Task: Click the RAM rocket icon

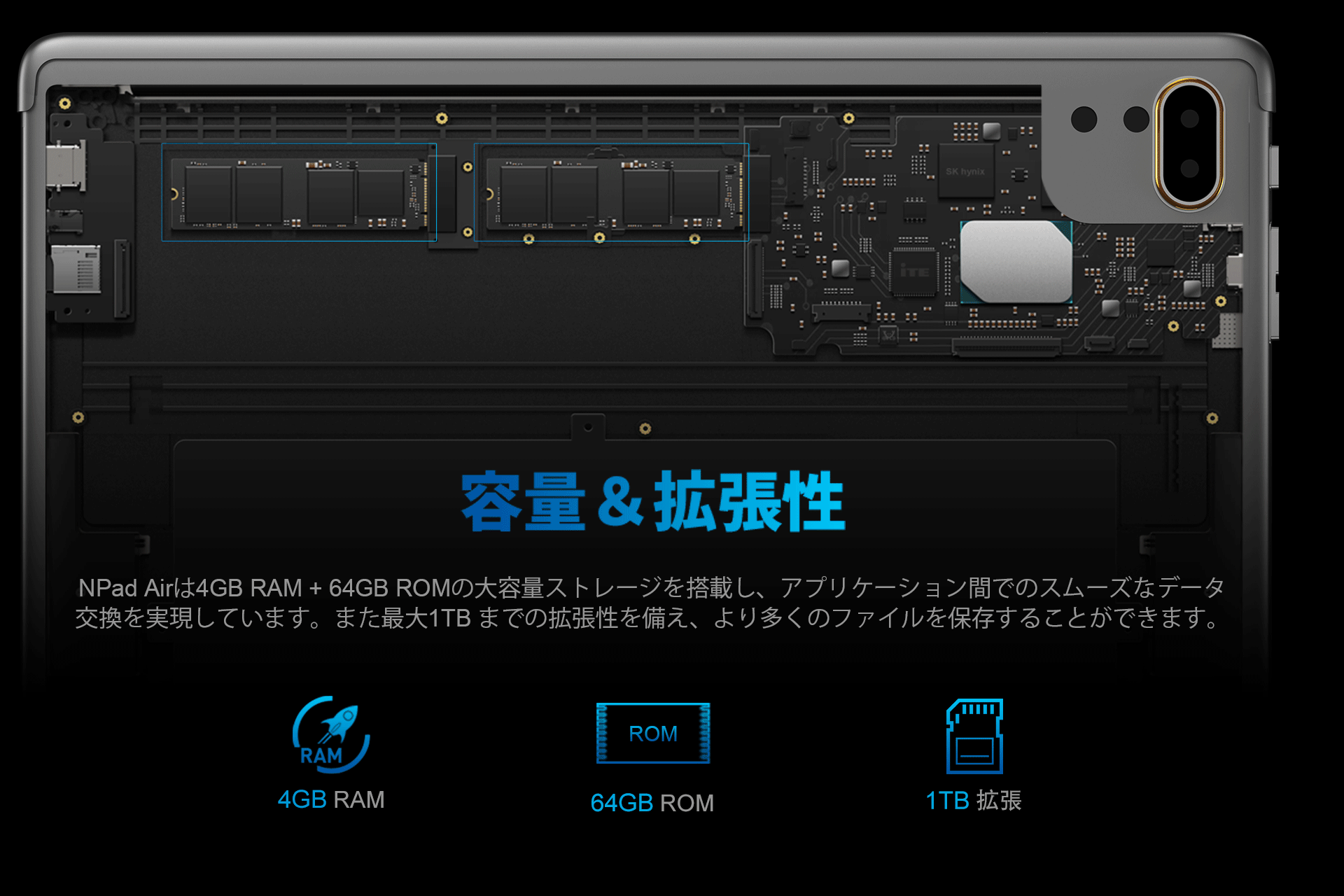Action: click(331, 734)
